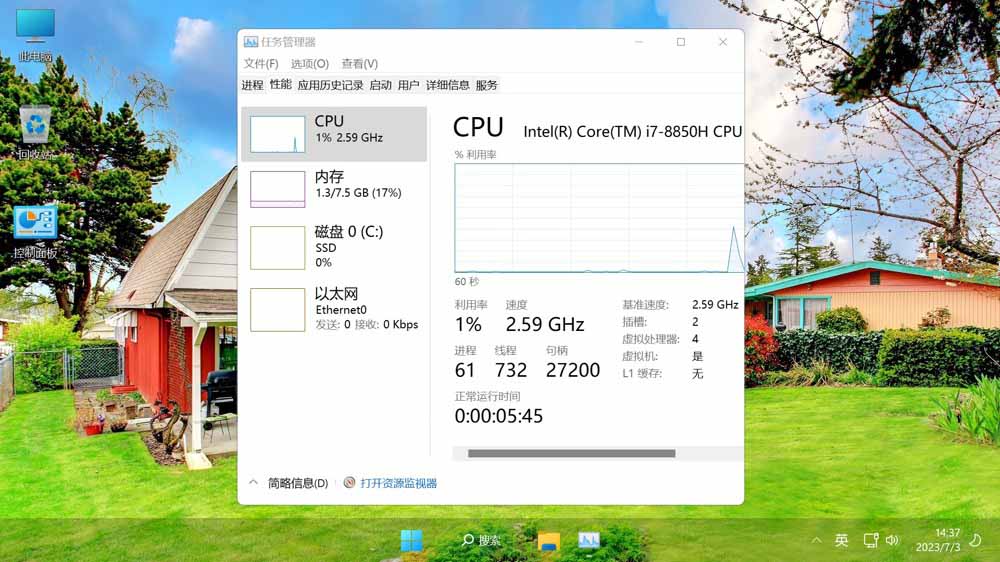
Task: Click the 打开资源监视器 link
Action: click(398, 483)
